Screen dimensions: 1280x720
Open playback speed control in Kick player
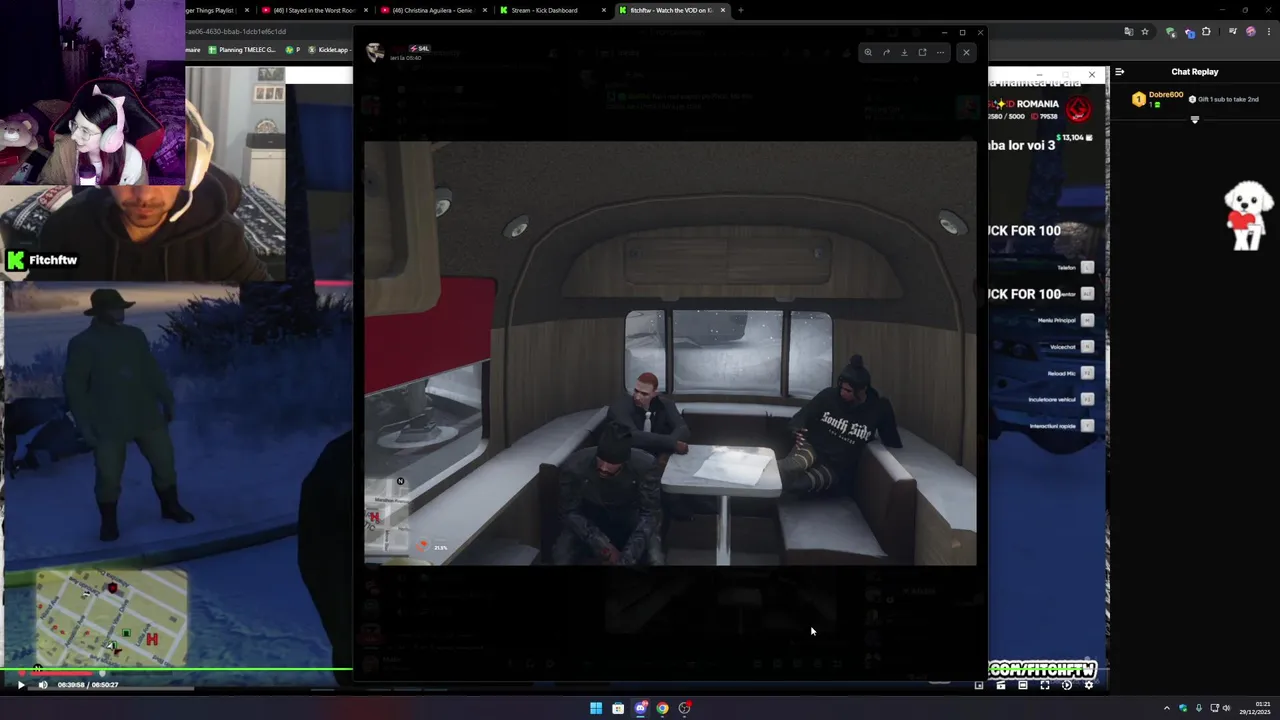(x=1067, y=685)
